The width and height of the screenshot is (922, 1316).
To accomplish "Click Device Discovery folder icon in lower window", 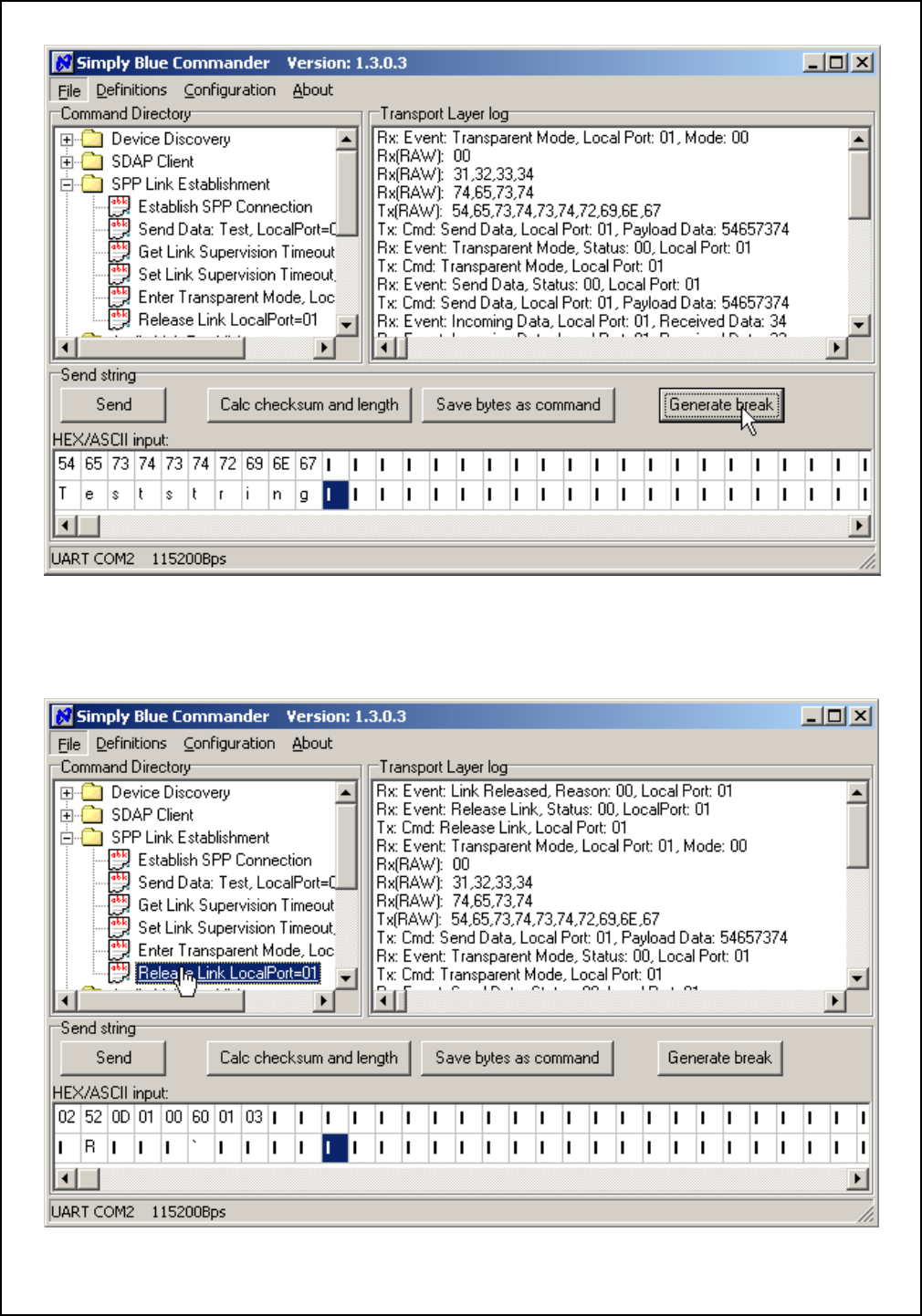I will click(x=92, y=792).
